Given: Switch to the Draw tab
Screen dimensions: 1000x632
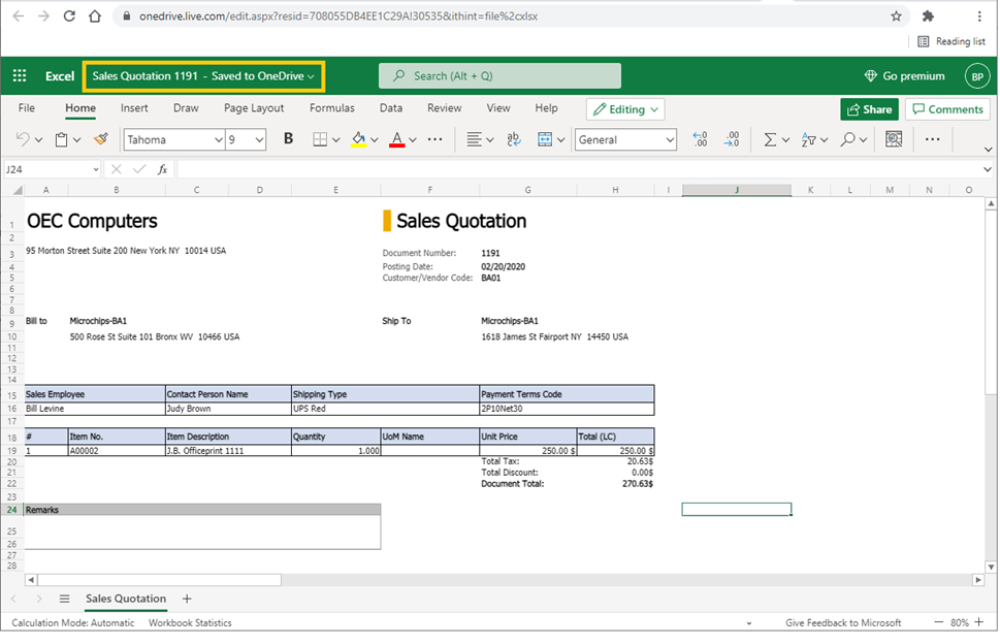Looking at the screenshot, I should pos(186,108).
